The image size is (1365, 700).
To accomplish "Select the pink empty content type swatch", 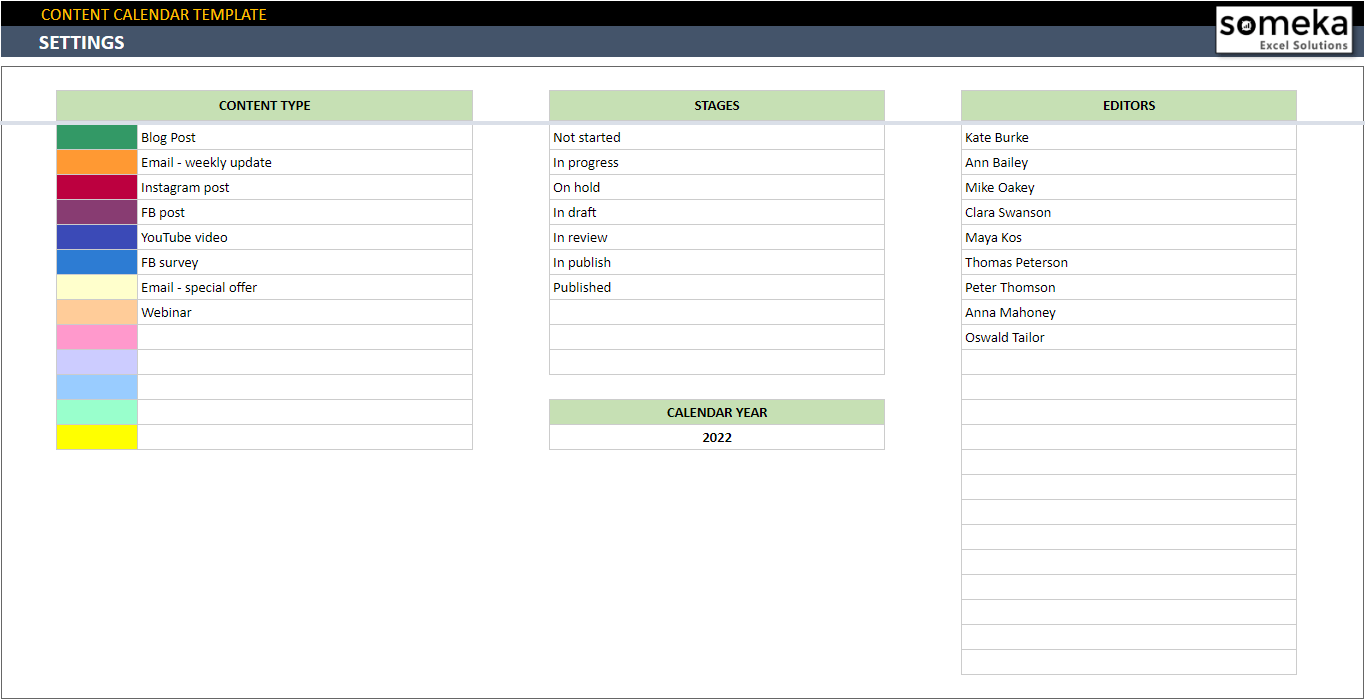I will pyautogui.click(x=97, y=337).
